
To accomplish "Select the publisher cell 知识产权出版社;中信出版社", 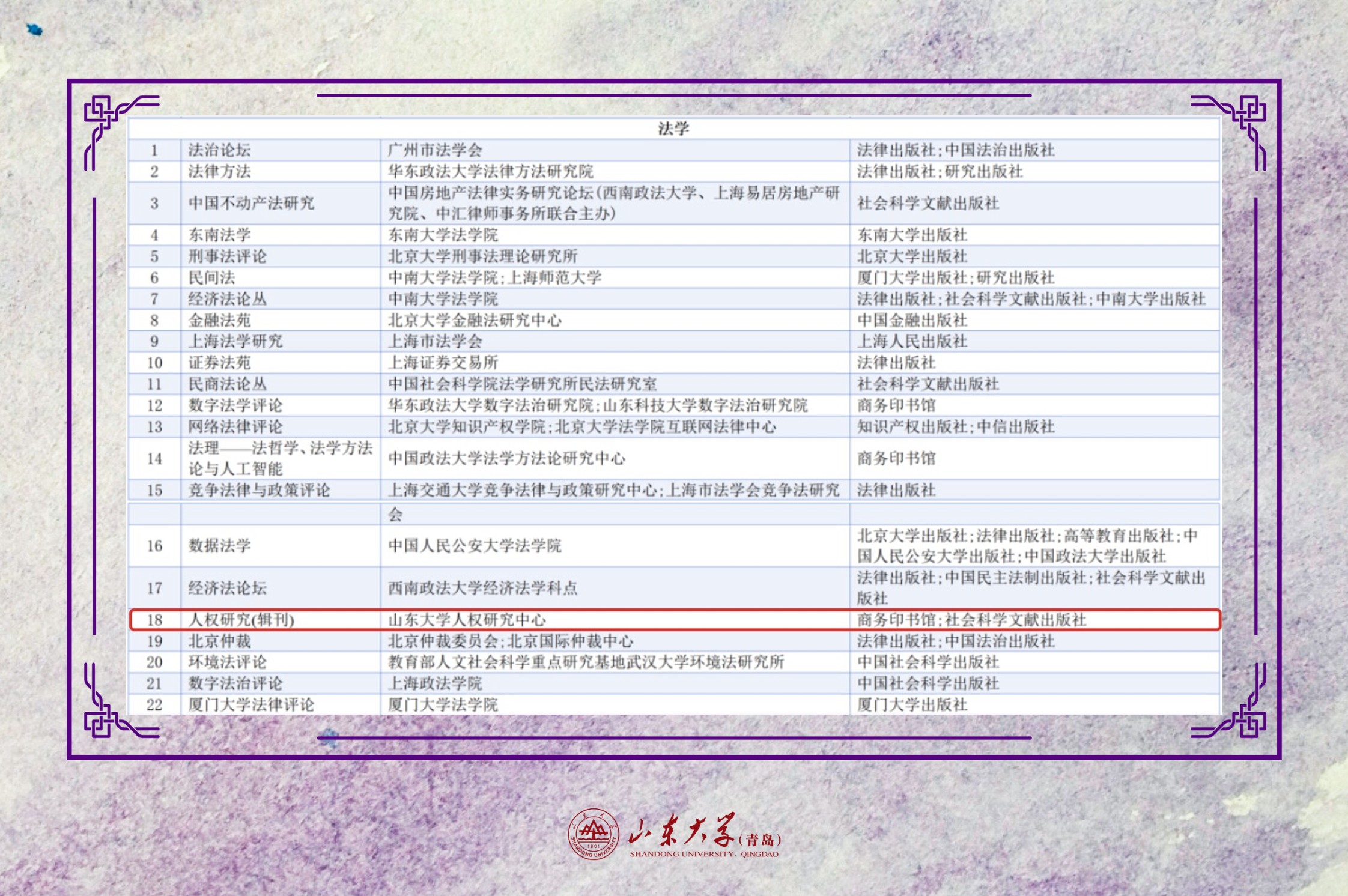I will point(956,427).
